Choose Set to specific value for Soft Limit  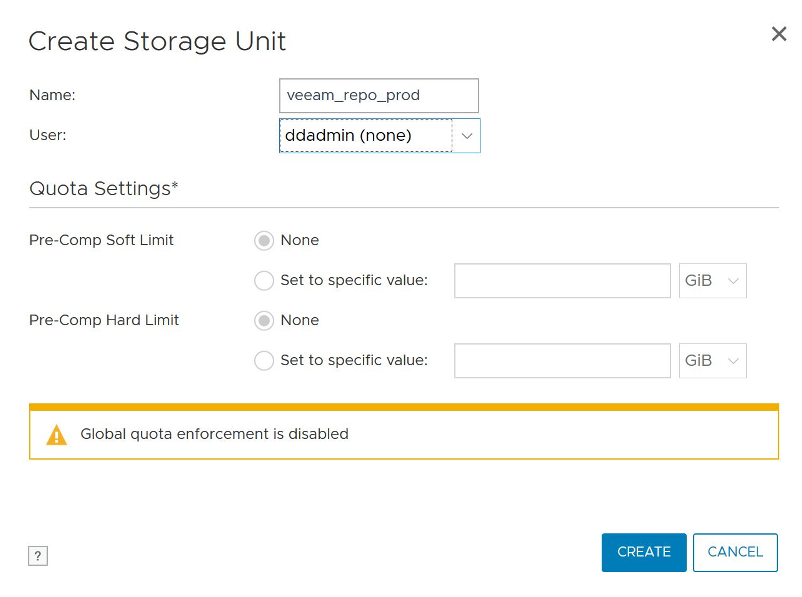(x=264, y=280)
